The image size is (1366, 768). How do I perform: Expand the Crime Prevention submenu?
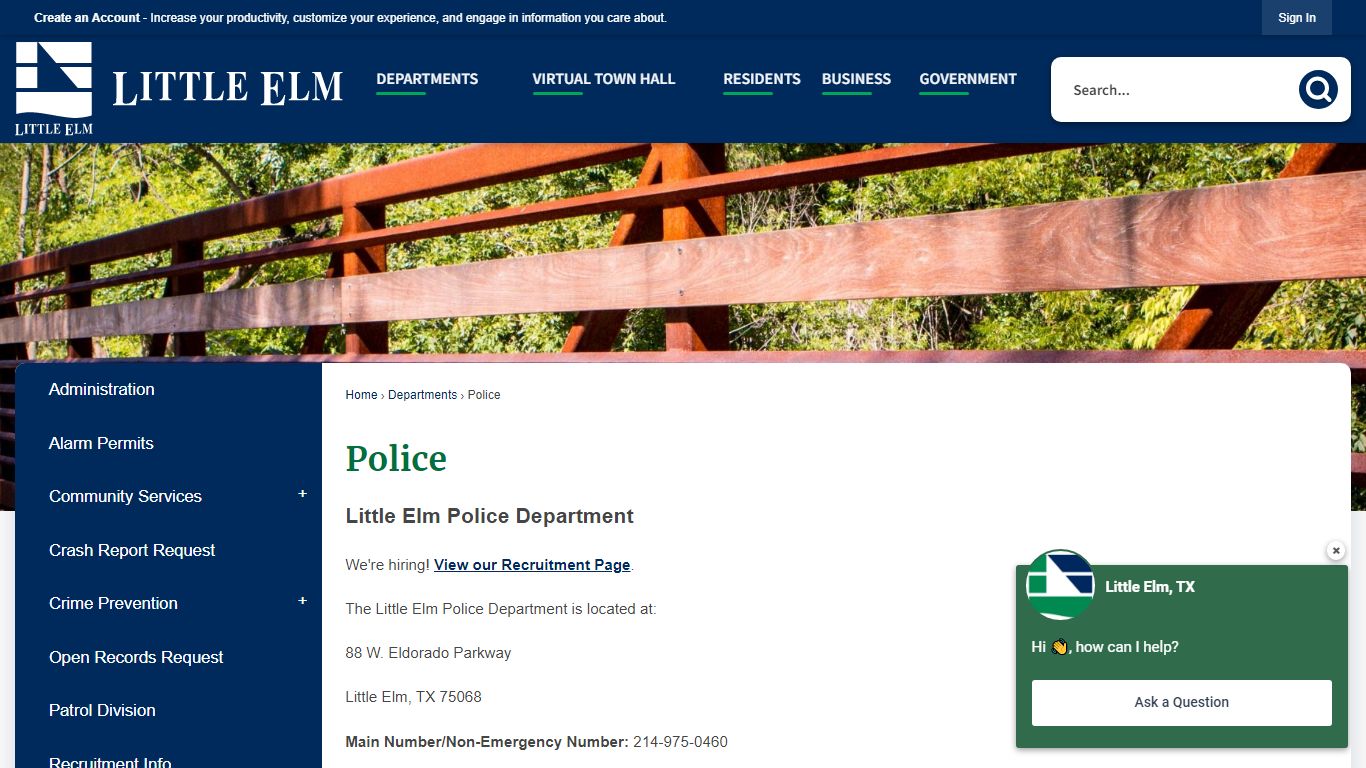point(302,602)
